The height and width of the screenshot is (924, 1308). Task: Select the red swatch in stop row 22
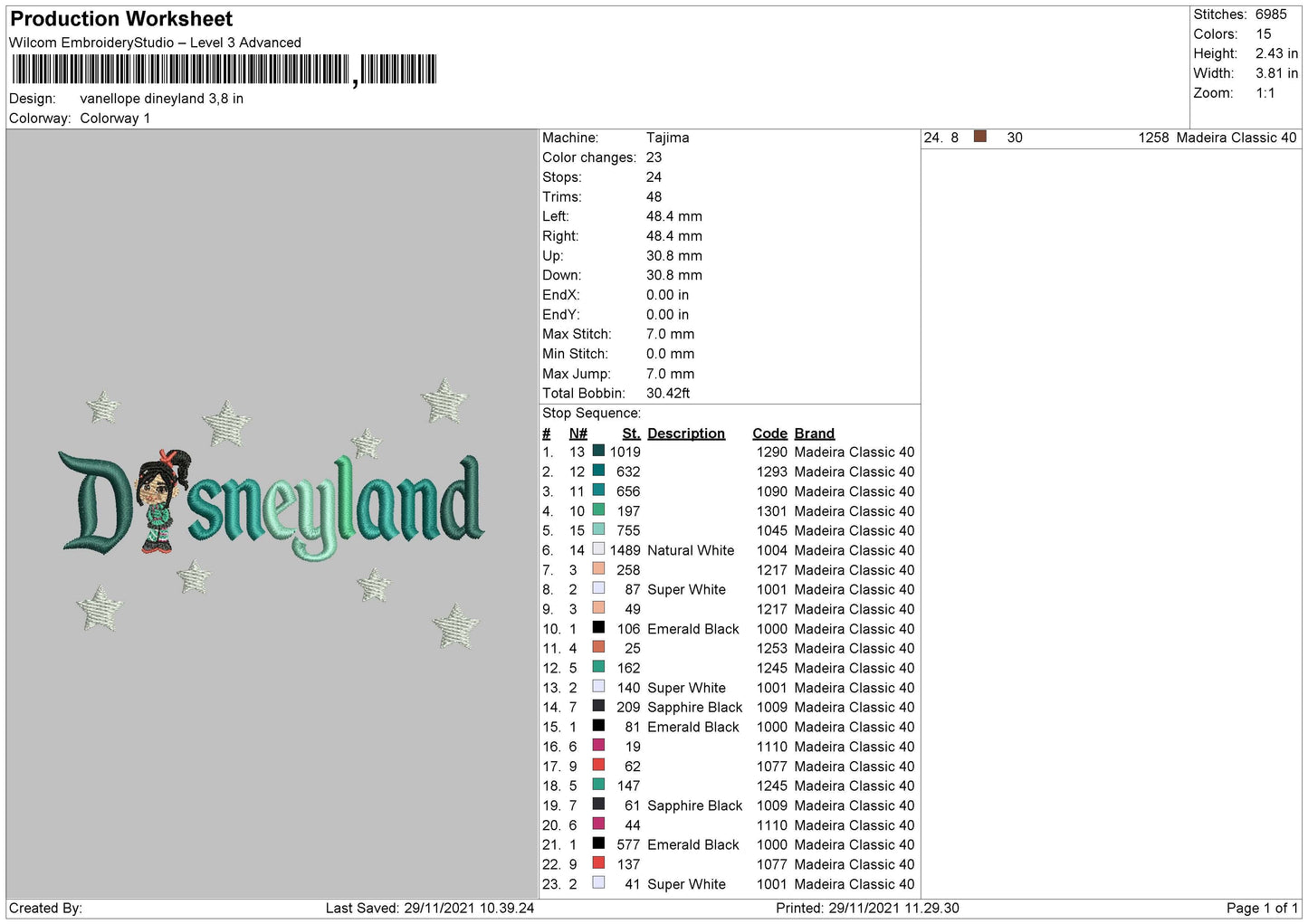pyautogui.click(x=598, y=862)
